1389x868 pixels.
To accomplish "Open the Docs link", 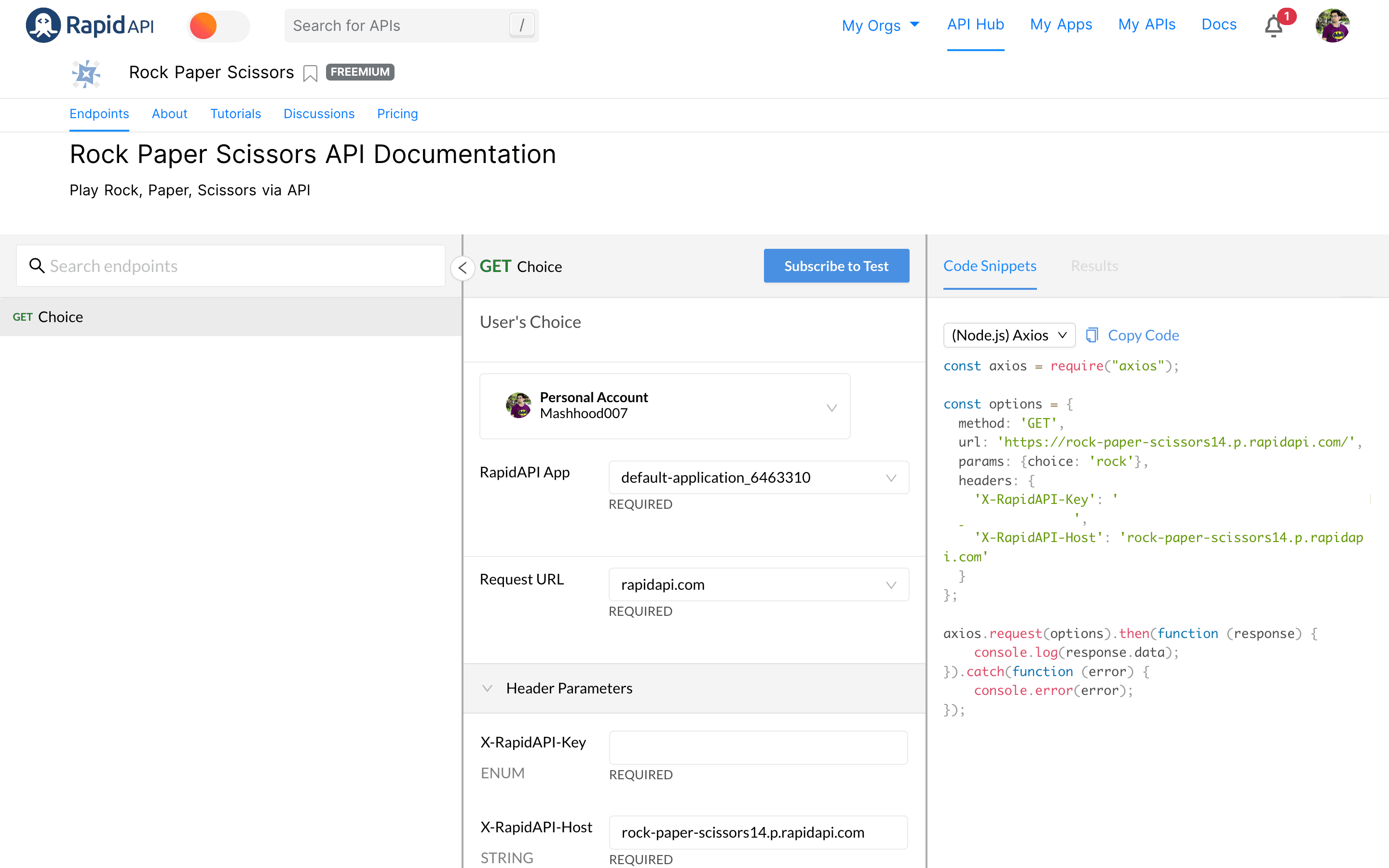I will pos(1219,25).
